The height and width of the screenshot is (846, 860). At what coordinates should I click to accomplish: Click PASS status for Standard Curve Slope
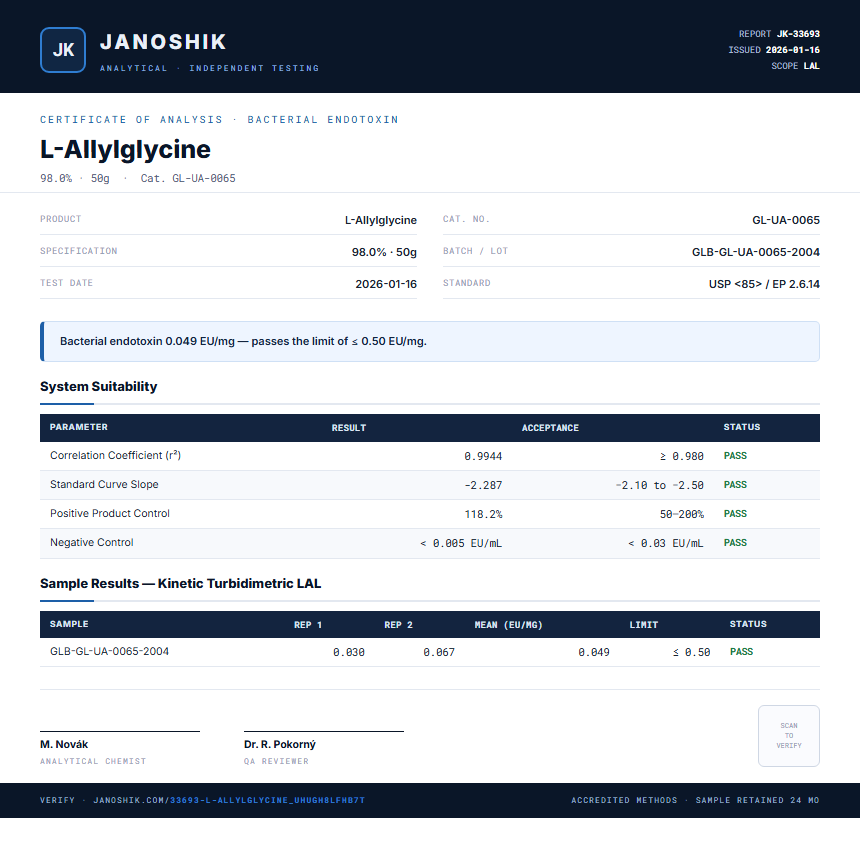coord(735,485)
